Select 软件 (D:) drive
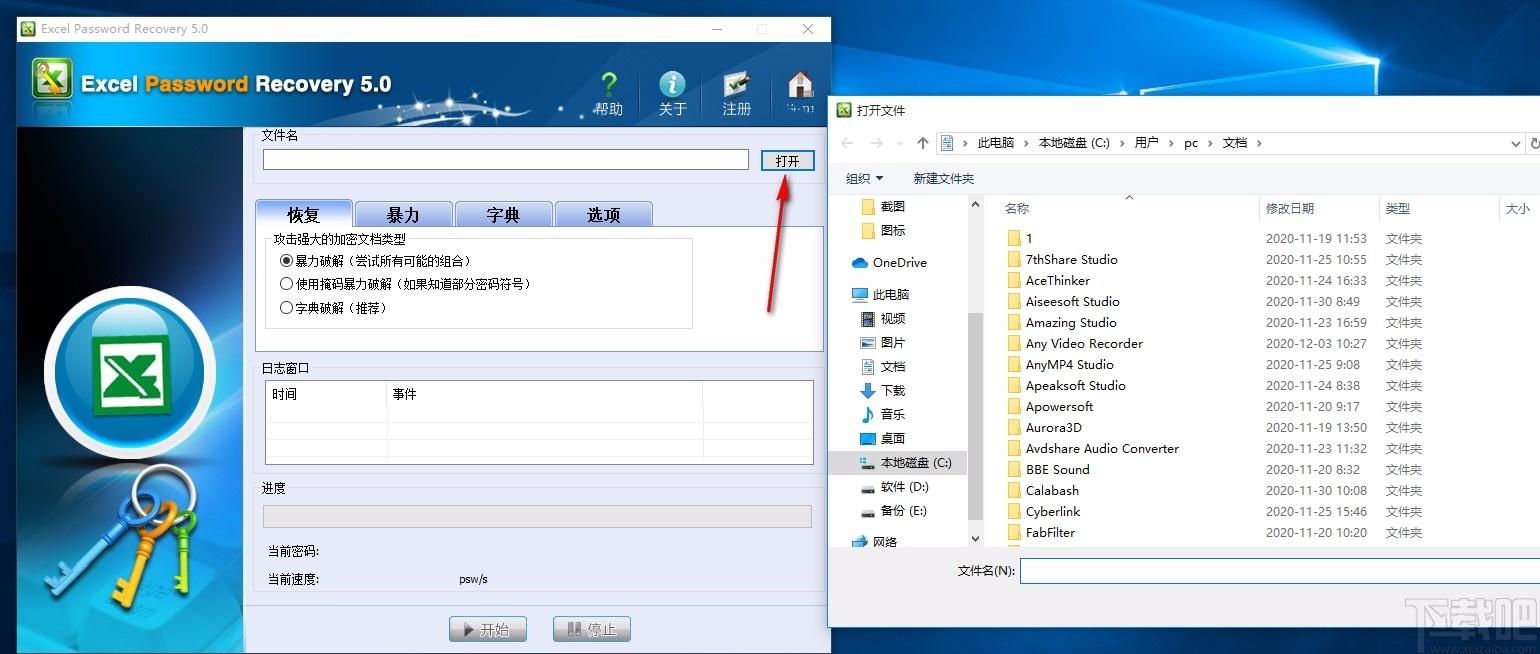The image size is (1540, 654). tap(895, 487)
